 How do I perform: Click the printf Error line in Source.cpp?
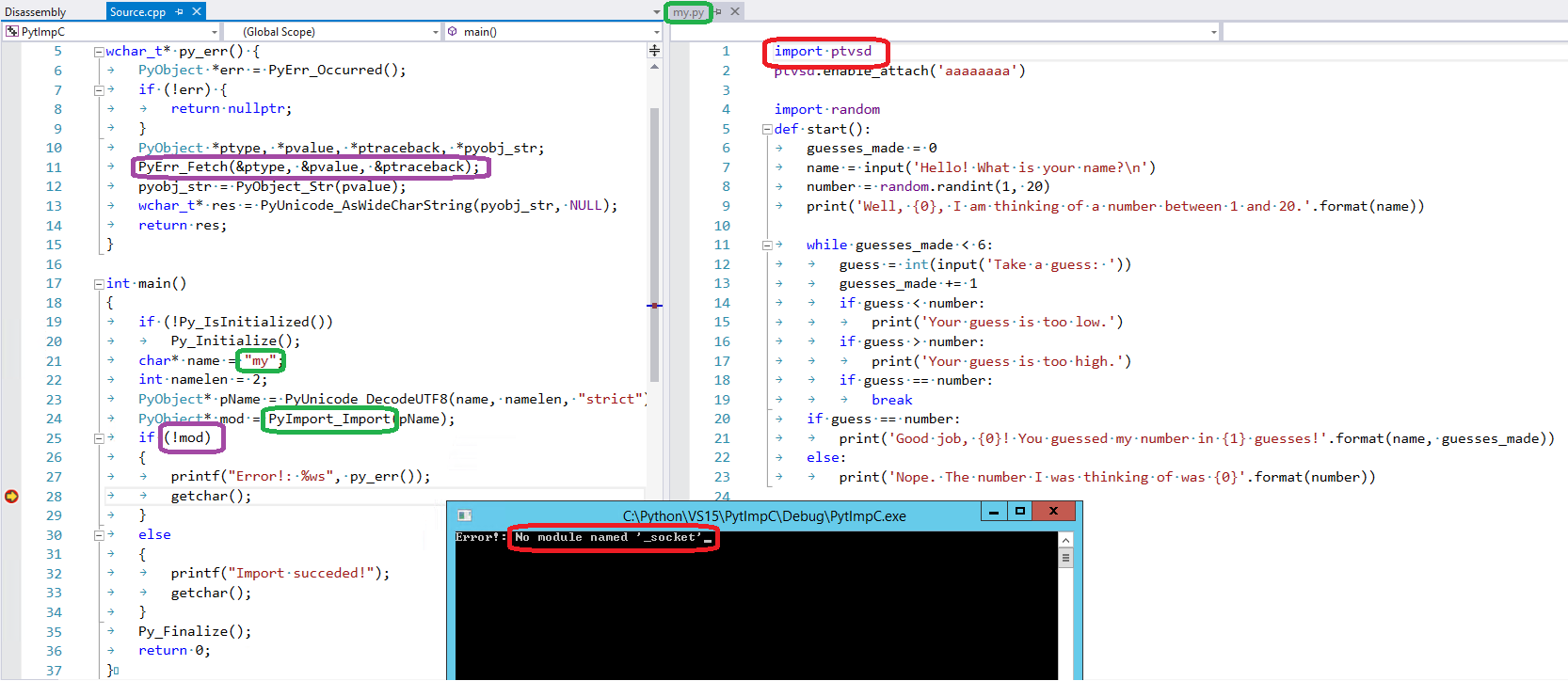(300, 476)
